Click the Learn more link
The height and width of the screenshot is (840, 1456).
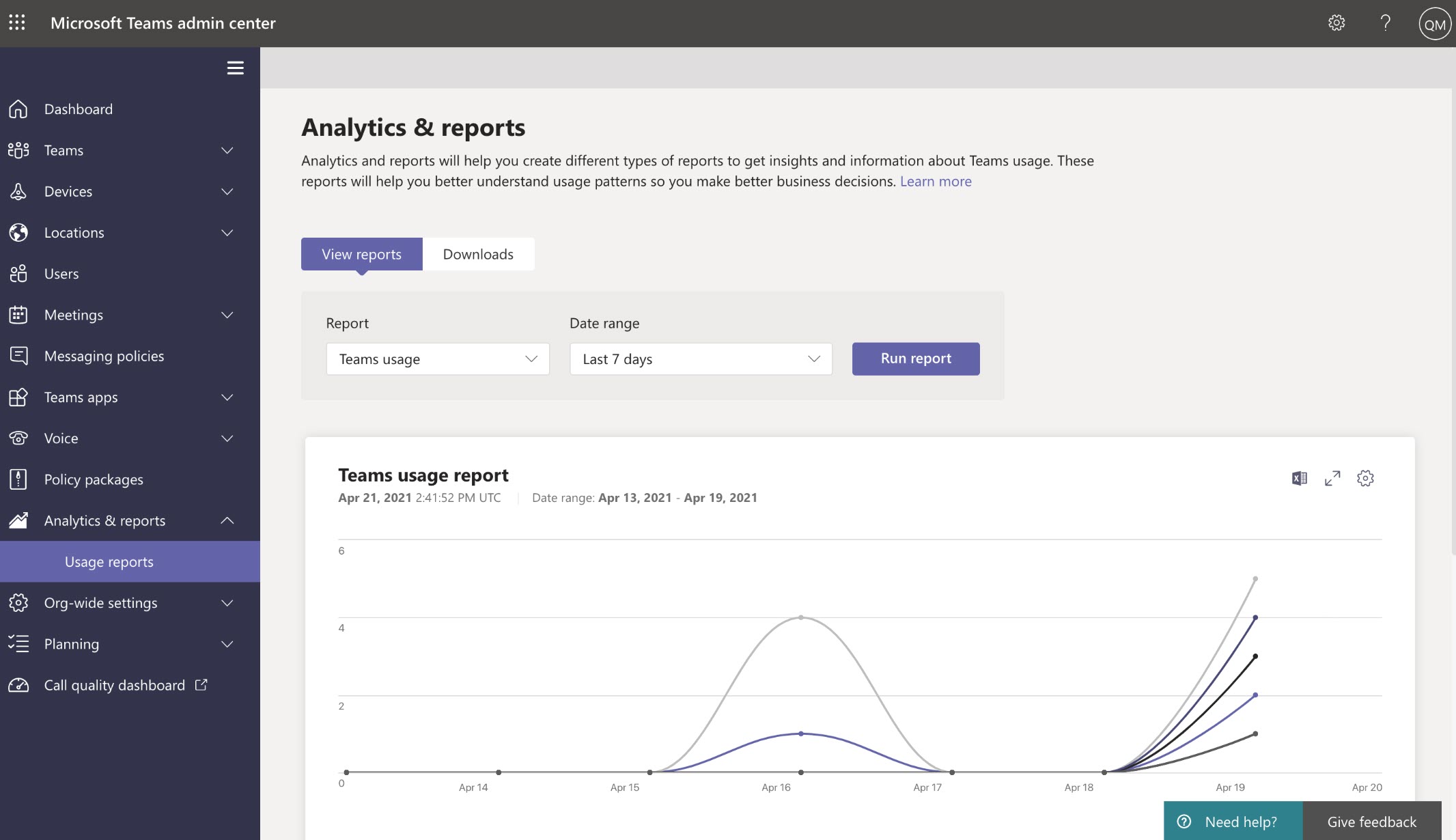point(936,181)
